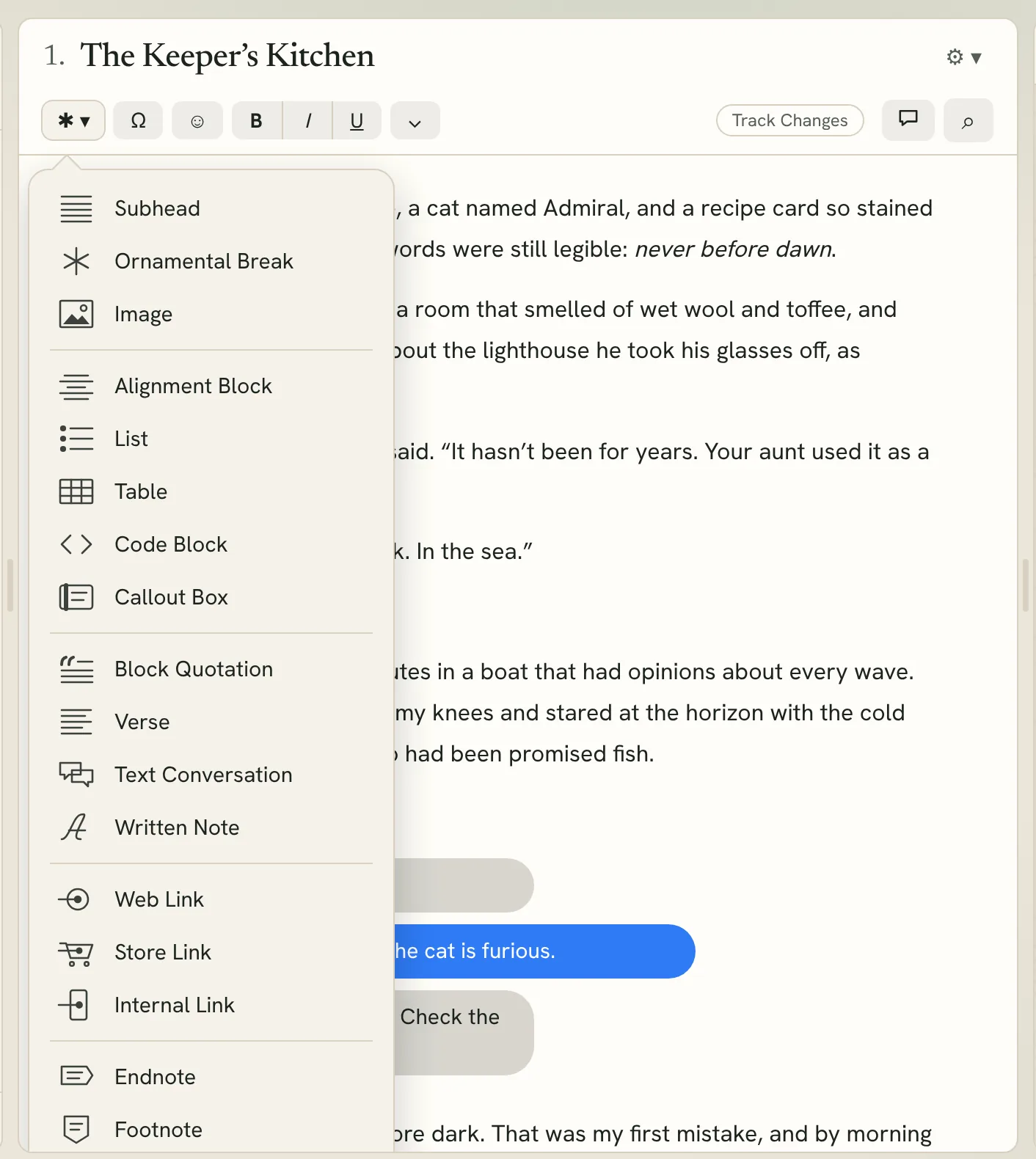Click the Internal Link icon

74,1005
